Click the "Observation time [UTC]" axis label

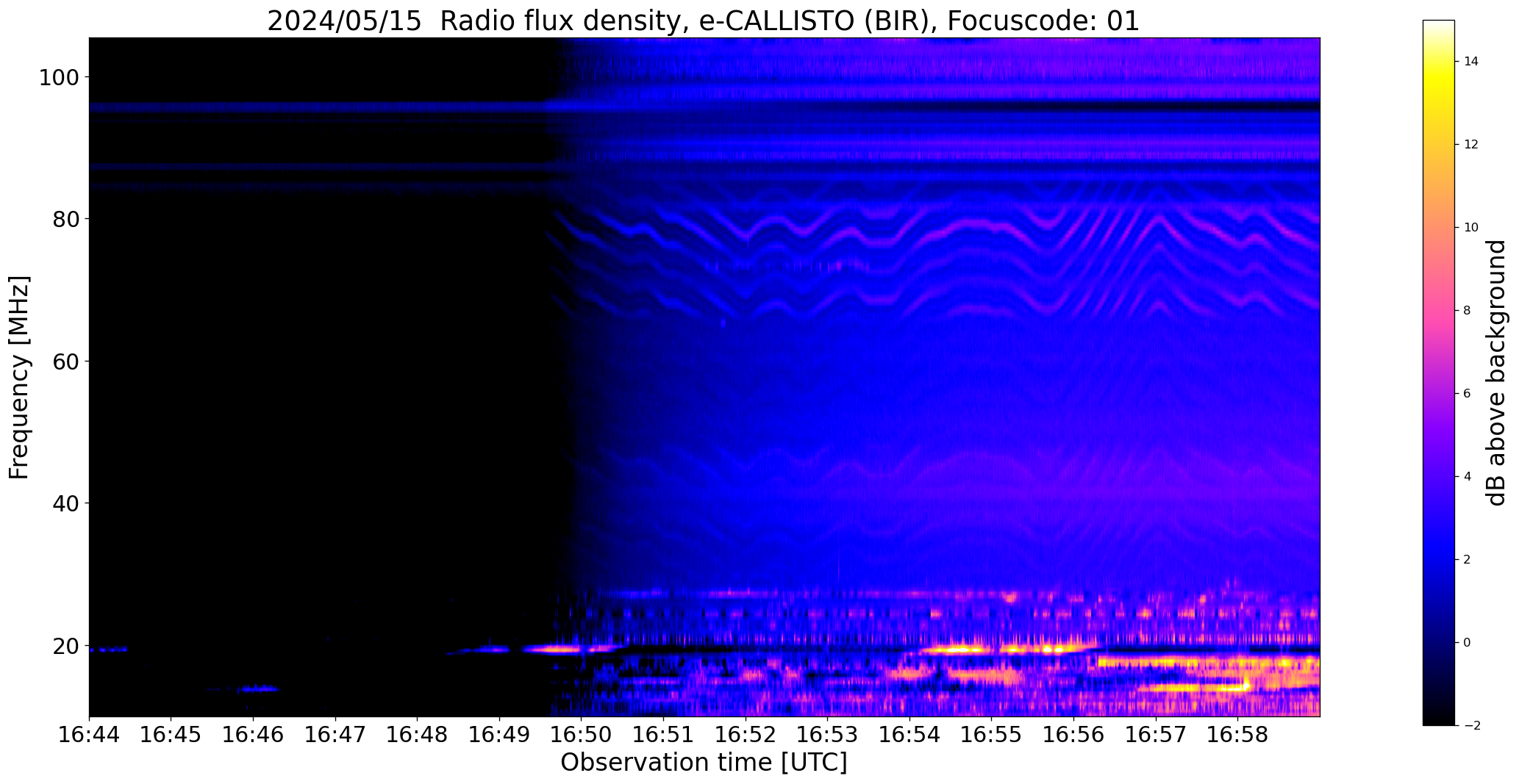coord(704,762)
